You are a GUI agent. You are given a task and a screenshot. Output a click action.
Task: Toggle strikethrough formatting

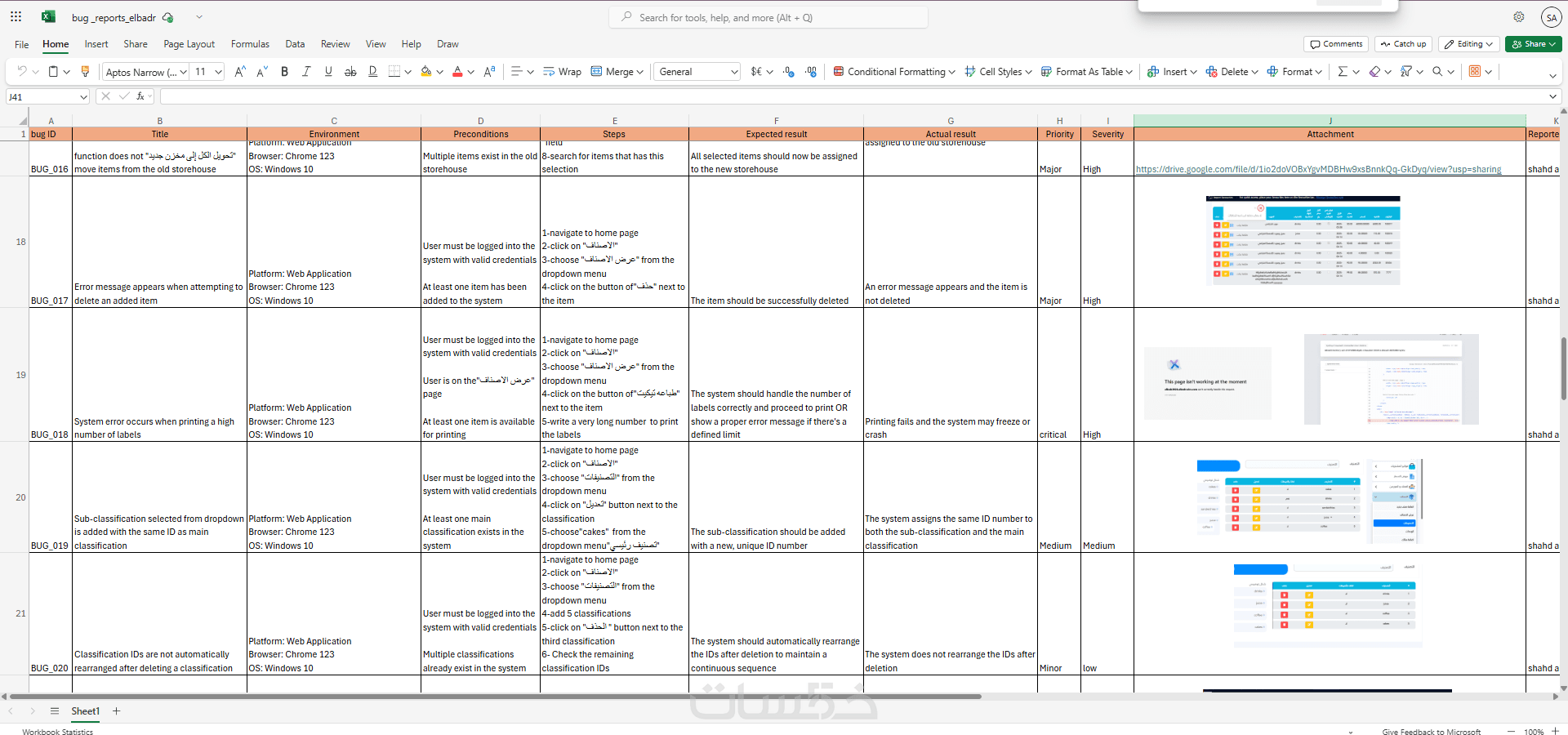coord(350,72)
